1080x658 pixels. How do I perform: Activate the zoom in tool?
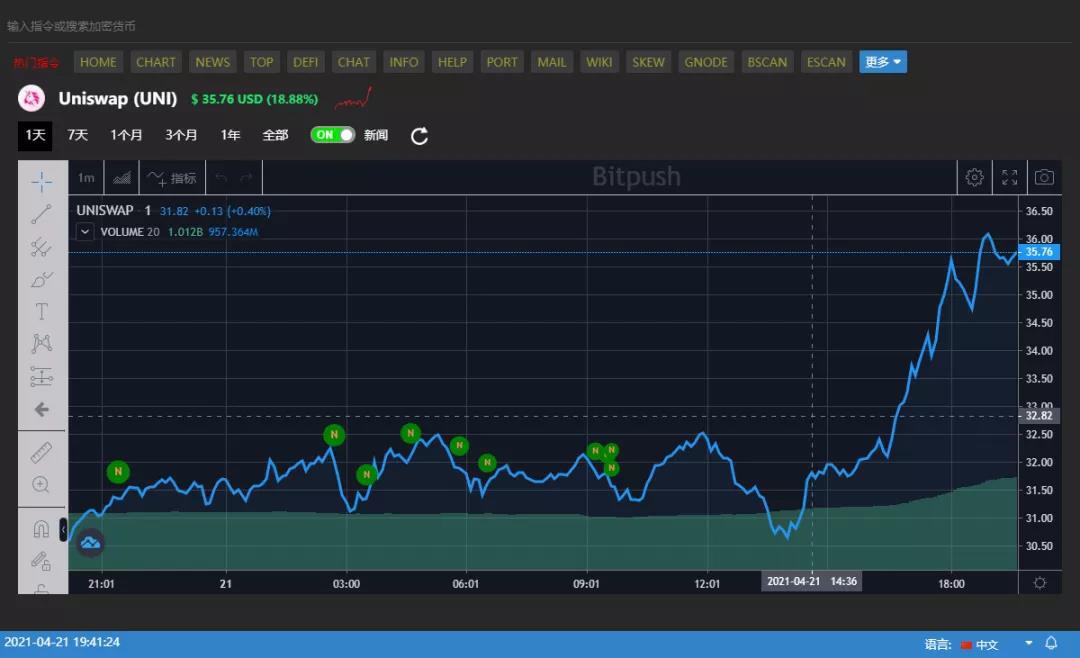(x=41, y=485)
